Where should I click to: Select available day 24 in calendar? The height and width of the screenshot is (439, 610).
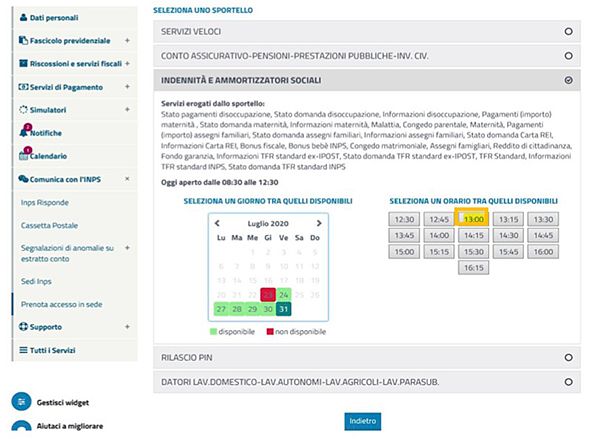284,295
